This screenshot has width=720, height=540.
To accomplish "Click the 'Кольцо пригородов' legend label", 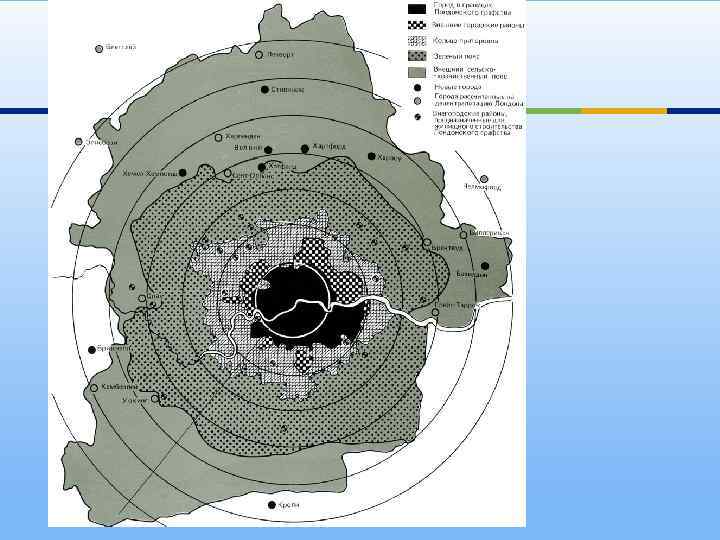I will click(x=466, y=41).
